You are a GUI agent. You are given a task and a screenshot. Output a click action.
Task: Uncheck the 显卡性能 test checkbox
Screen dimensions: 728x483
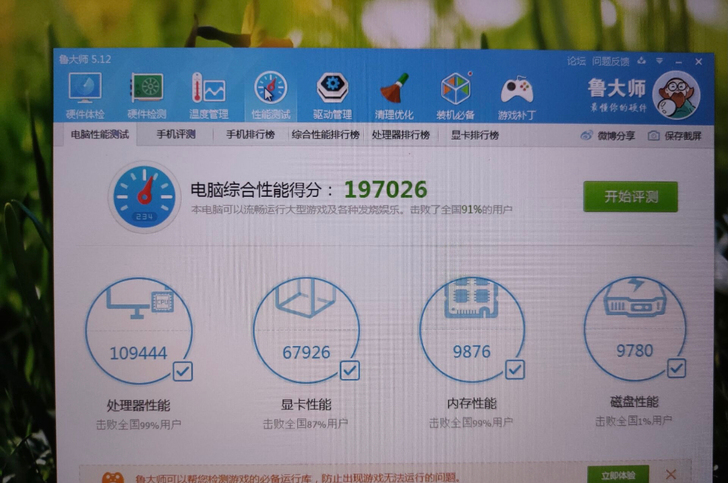point(350,370)
